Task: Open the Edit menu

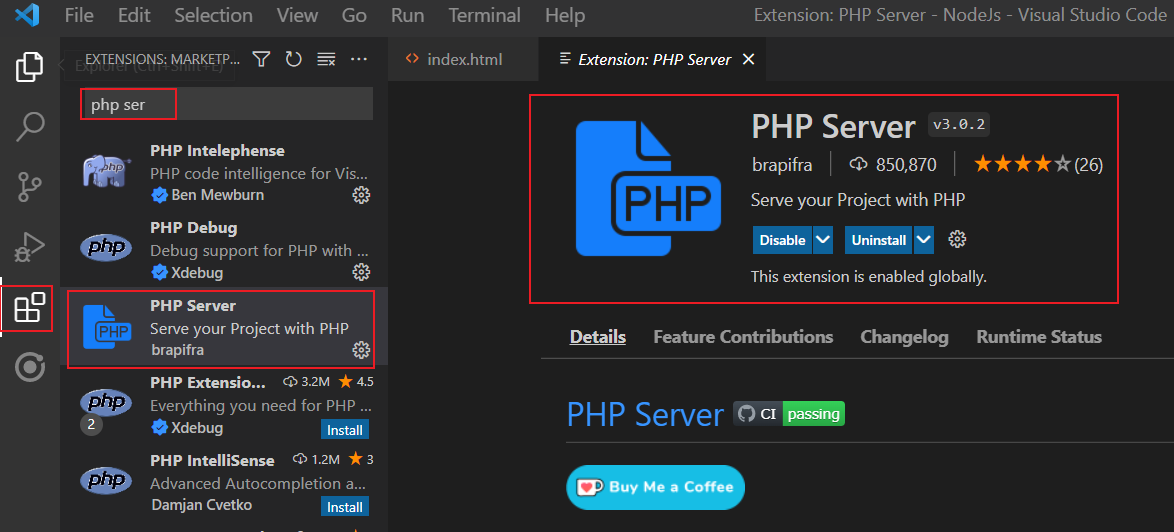Action: (134, 15)
